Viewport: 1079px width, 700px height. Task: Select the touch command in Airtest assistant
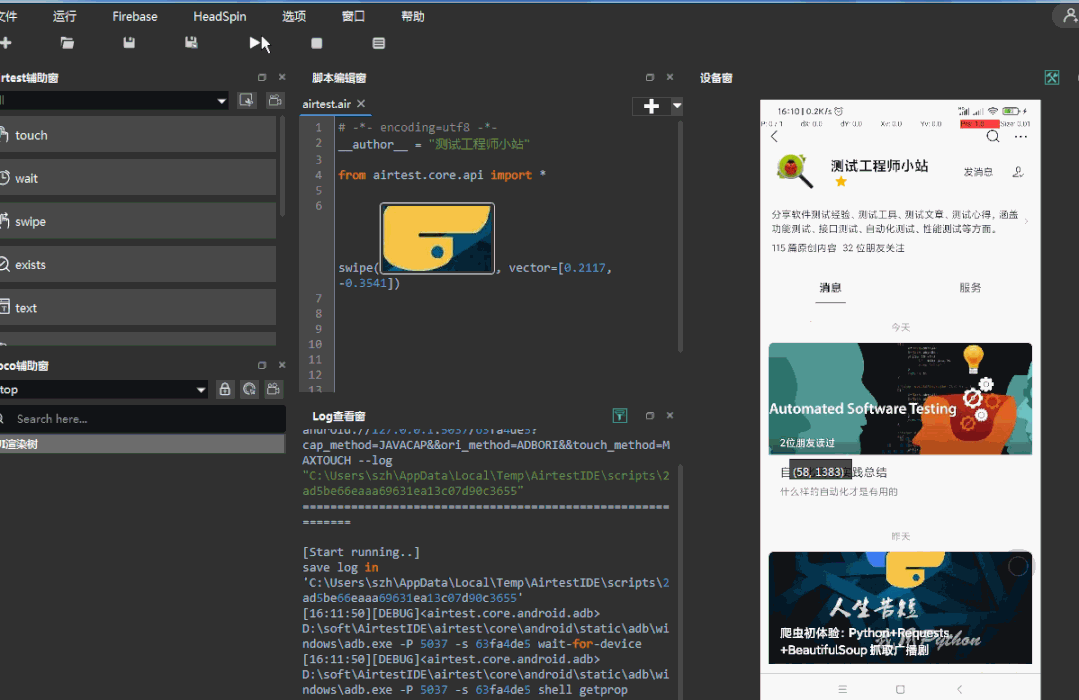coord(138,135)
